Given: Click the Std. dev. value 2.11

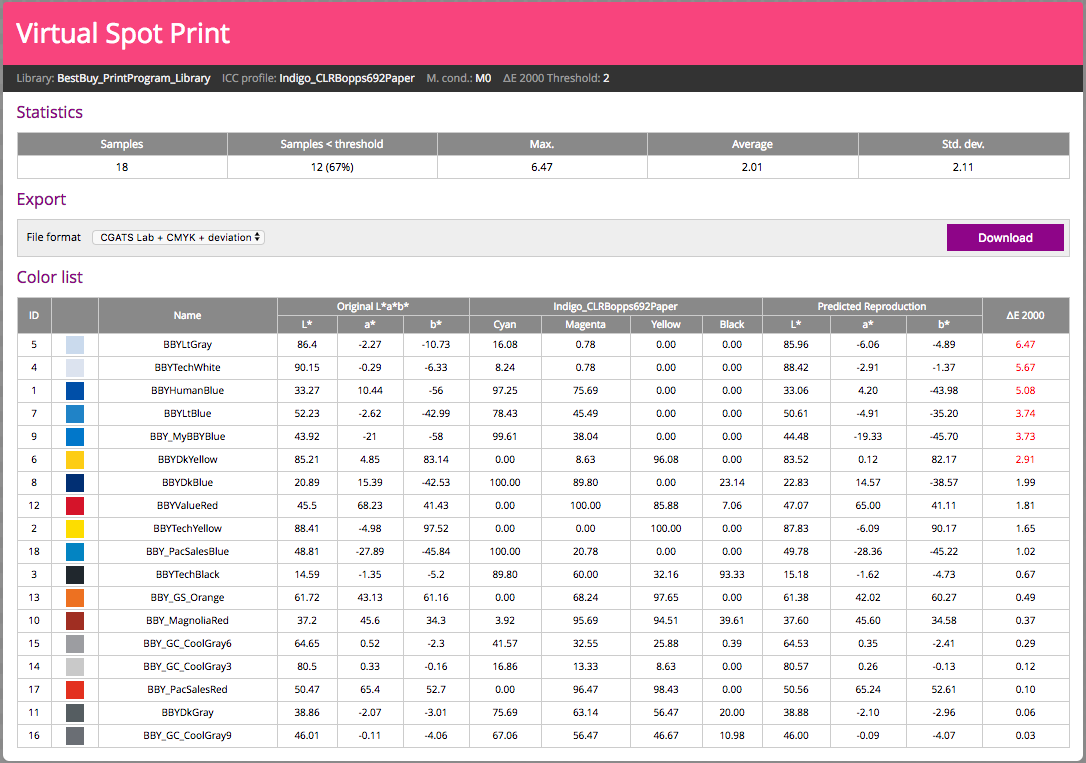Looking at the screenshot, I should point(963,167).
